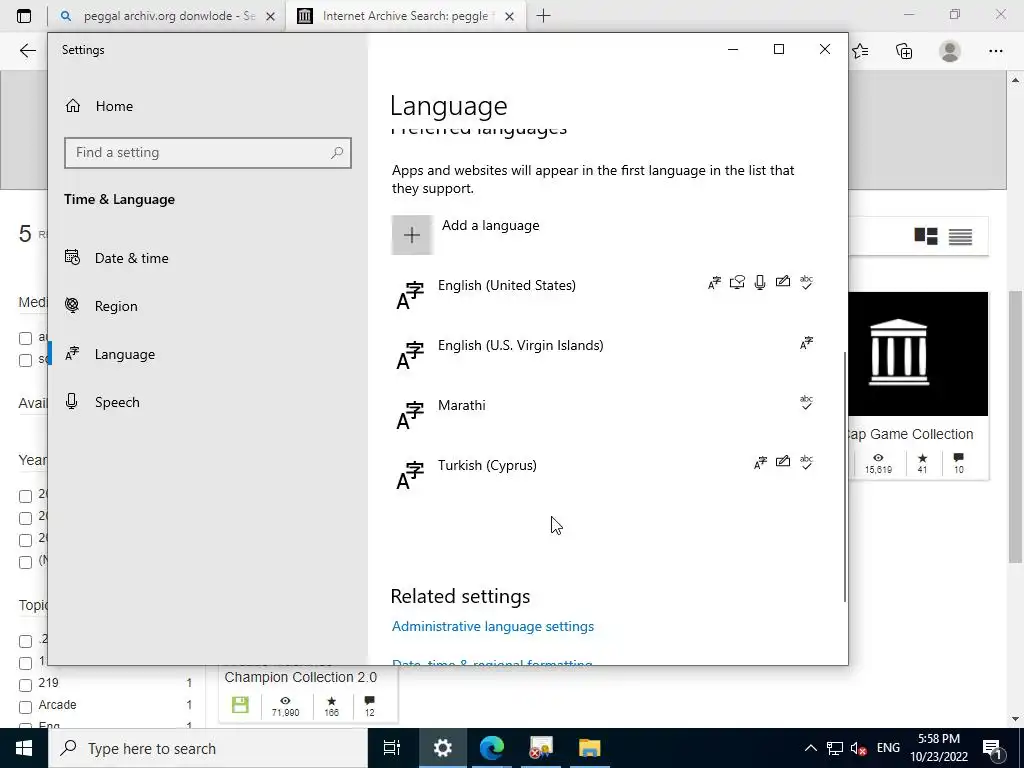Click spell-check abc icon for English (United States)
Viewport: 1024px width, 768px height.
(x=807, y=282)
